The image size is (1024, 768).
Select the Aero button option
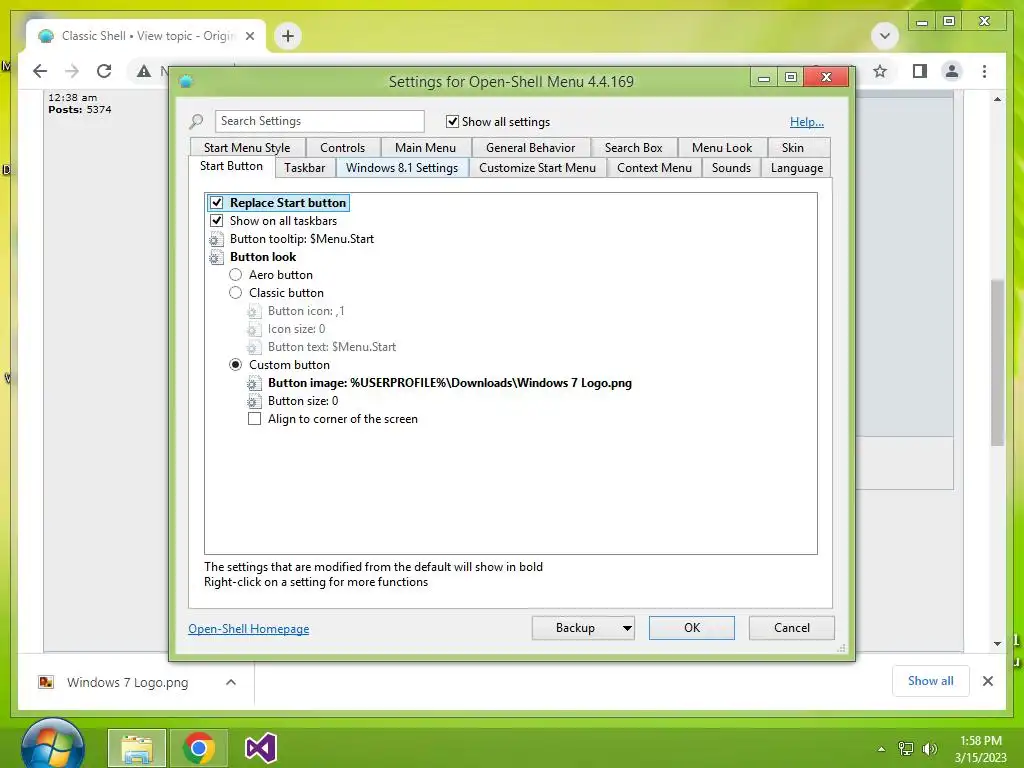(x=235, y=275)
